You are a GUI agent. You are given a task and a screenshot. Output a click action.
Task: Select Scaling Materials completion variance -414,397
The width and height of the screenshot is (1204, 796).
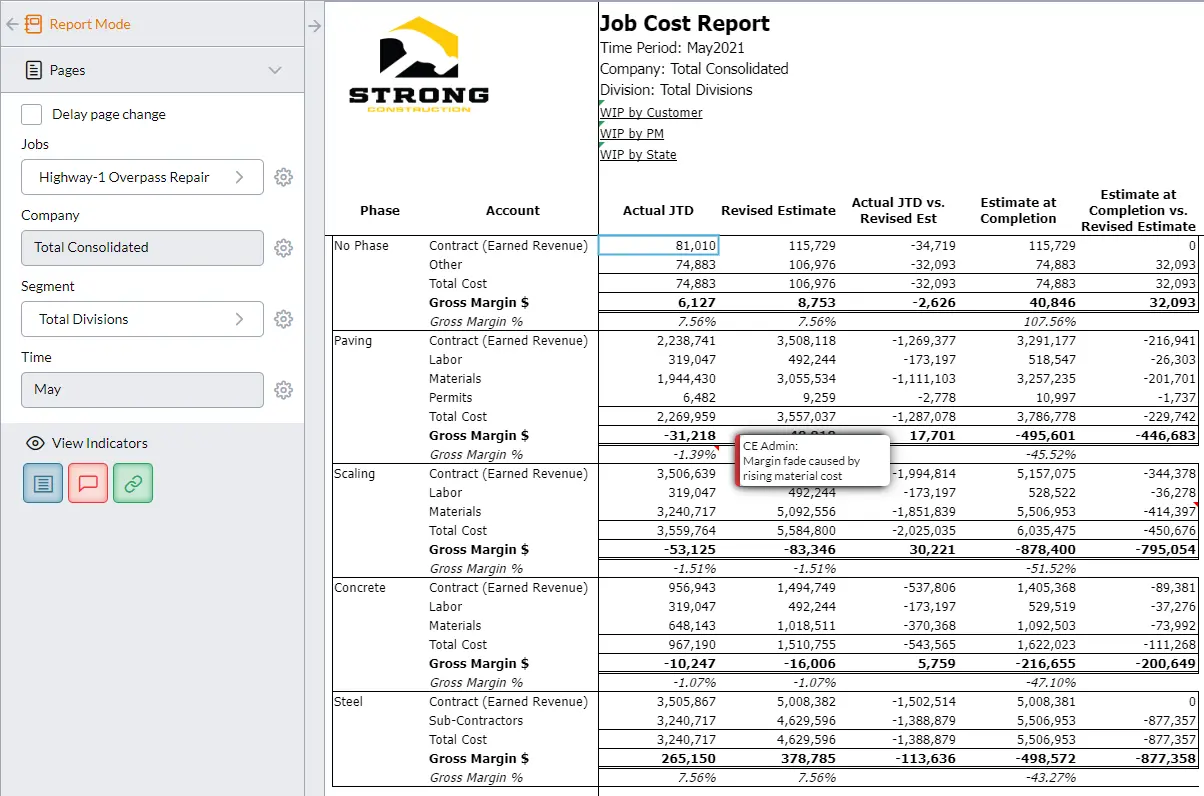tap(1138, 512)
